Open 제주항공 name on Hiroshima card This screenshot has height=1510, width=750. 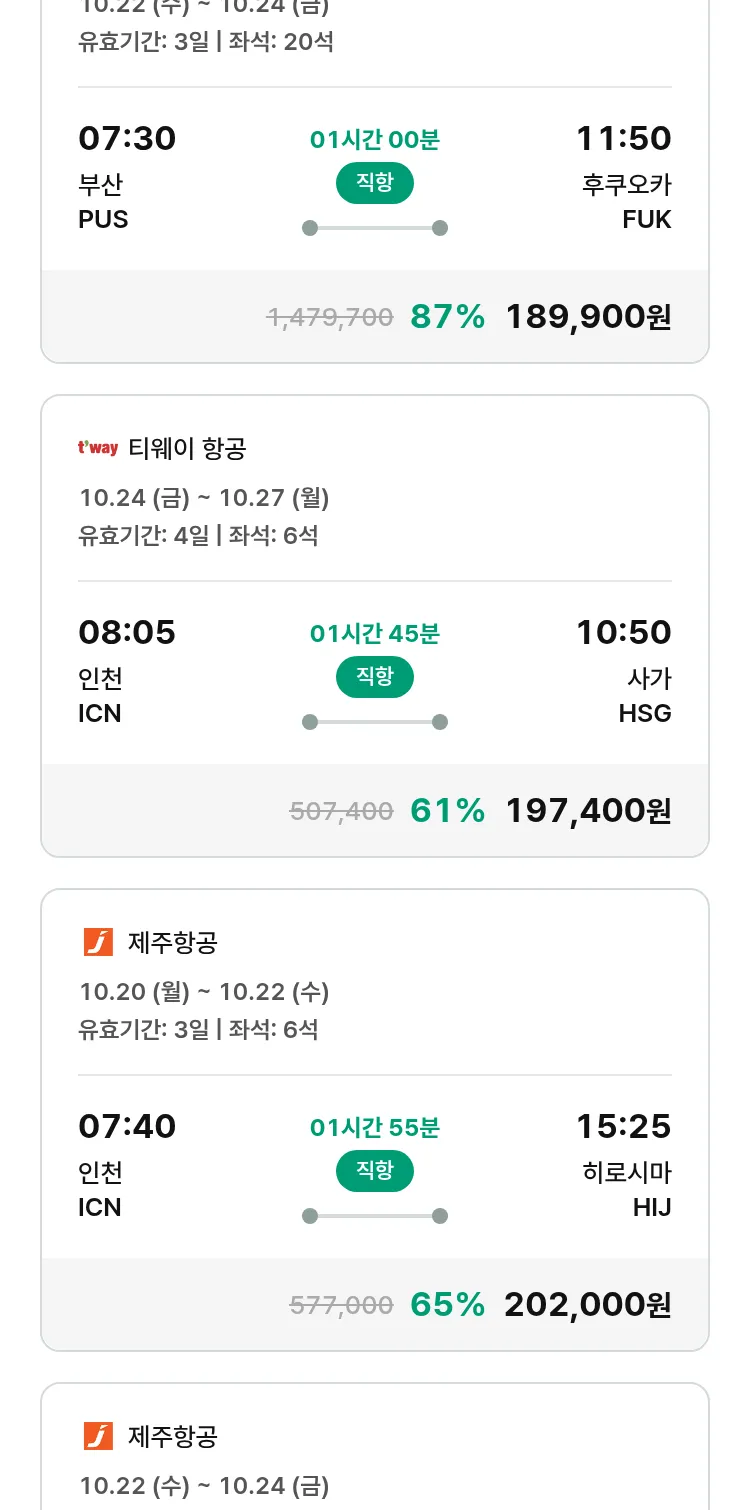[173, 943]
